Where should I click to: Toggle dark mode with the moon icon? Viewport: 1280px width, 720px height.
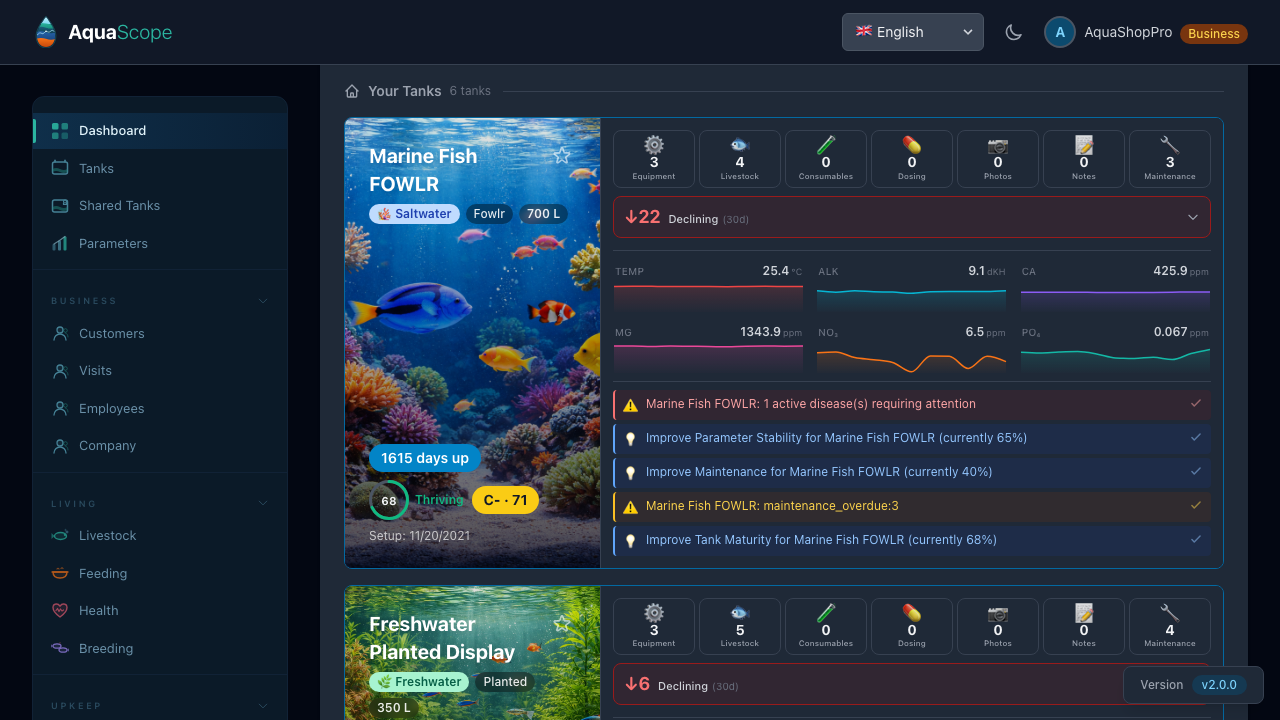tap(1013, 32)
